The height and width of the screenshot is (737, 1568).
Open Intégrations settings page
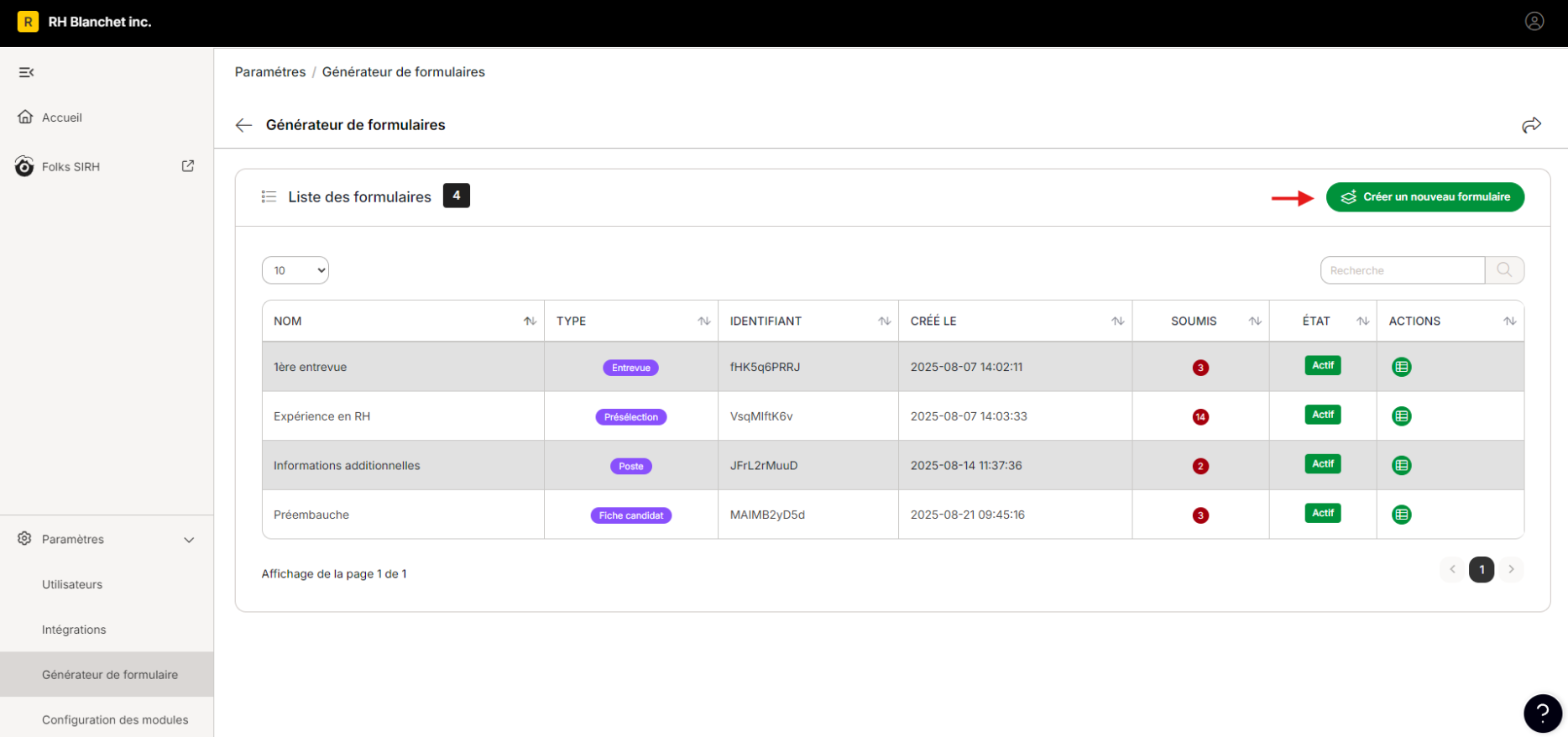[74, 630]
